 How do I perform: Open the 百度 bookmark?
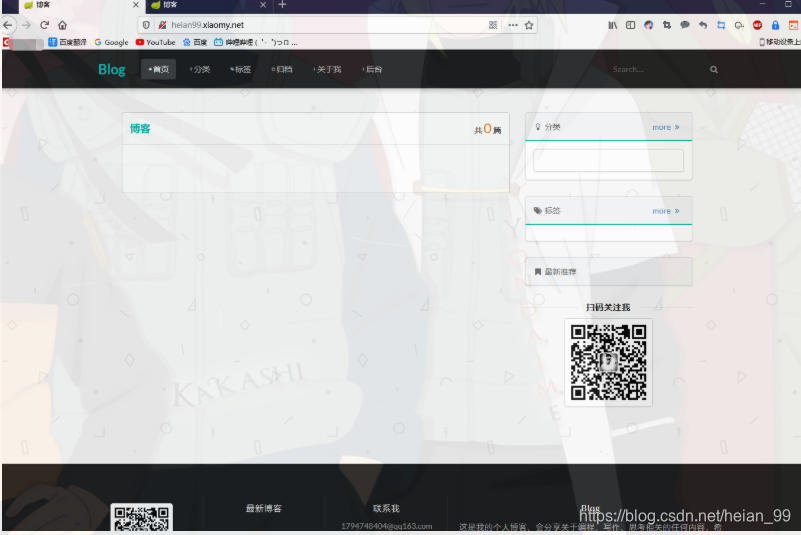pyautogui.click(x=195, y=42)
